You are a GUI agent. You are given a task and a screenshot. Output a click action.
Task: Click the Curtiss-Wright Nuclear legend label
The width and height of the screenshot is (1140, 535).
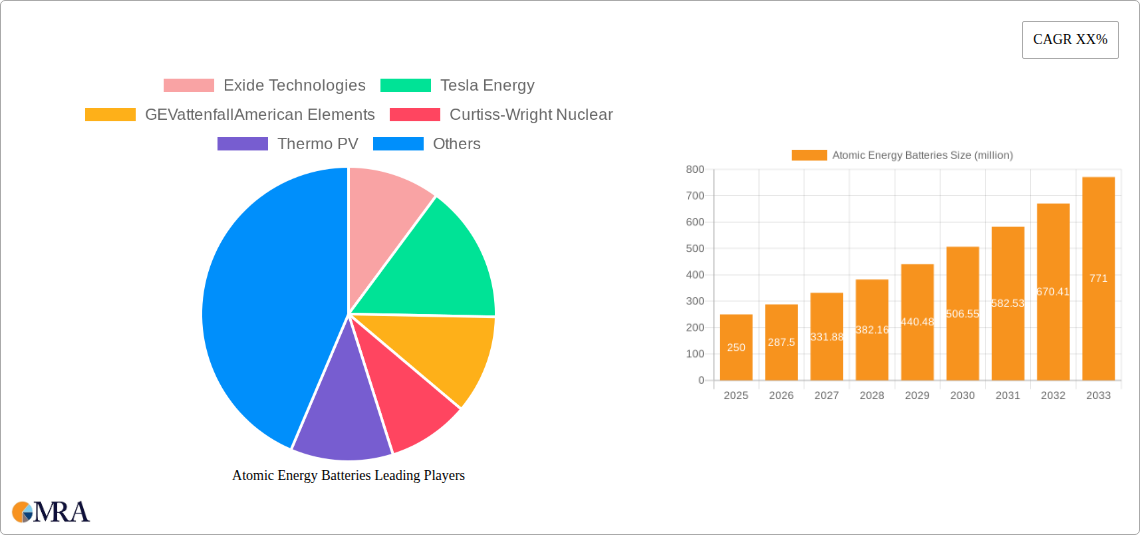tap(531, 115)
